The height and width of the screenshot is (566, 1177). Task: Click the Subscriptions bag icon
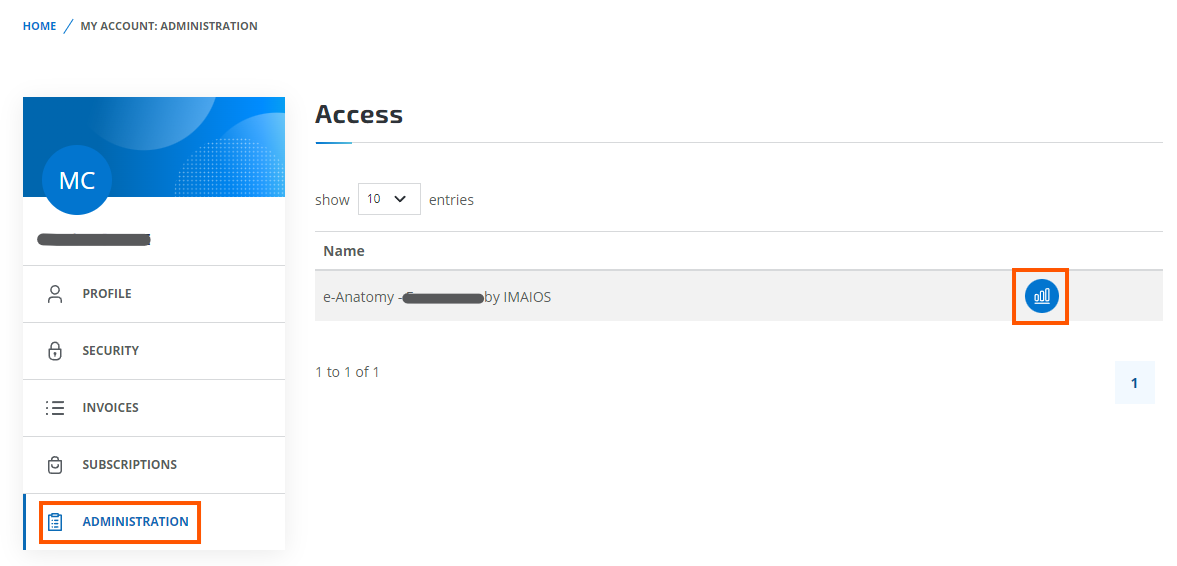point(55,465)
